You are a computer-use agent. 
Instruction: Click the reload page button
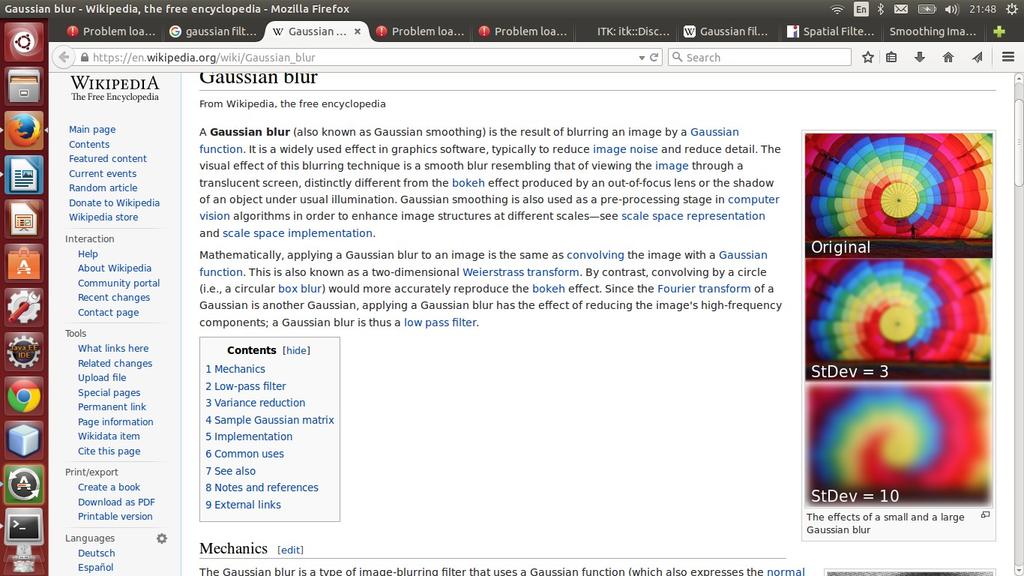coord(654,57)
